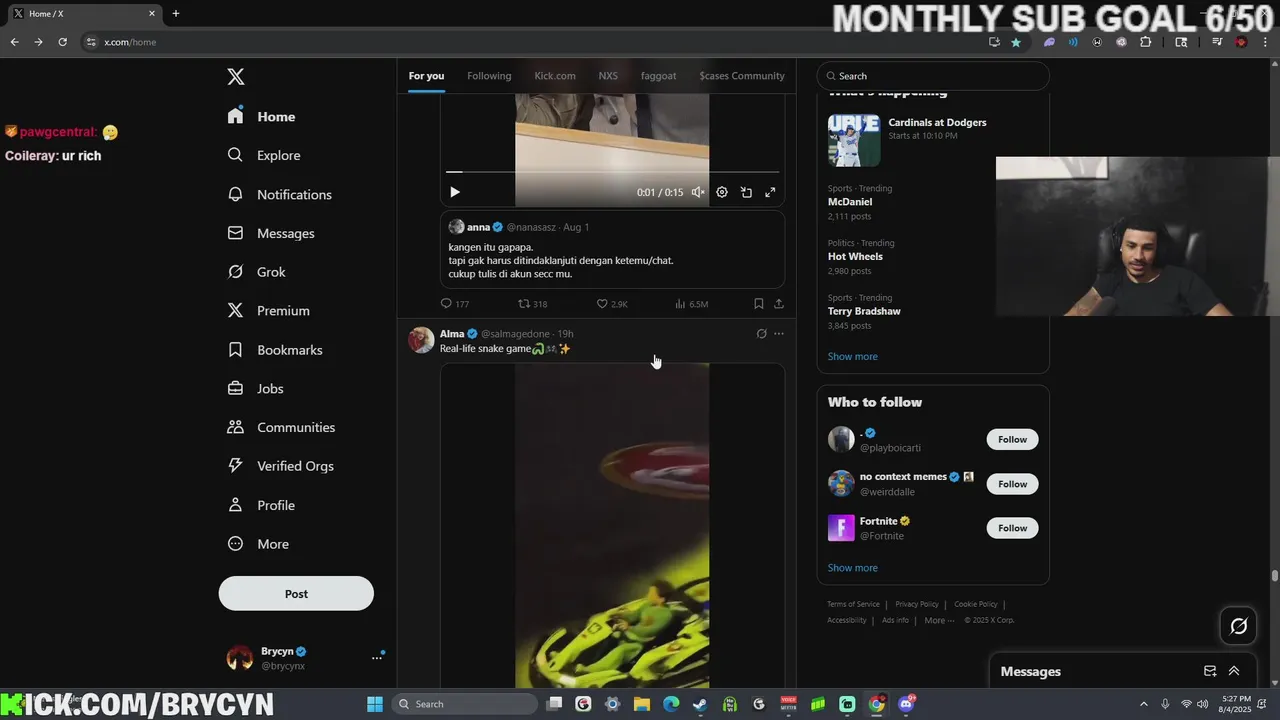Switch to the Kick.com tab
The height and width of the screenshot is (720, 1280).
pos(555,76)
